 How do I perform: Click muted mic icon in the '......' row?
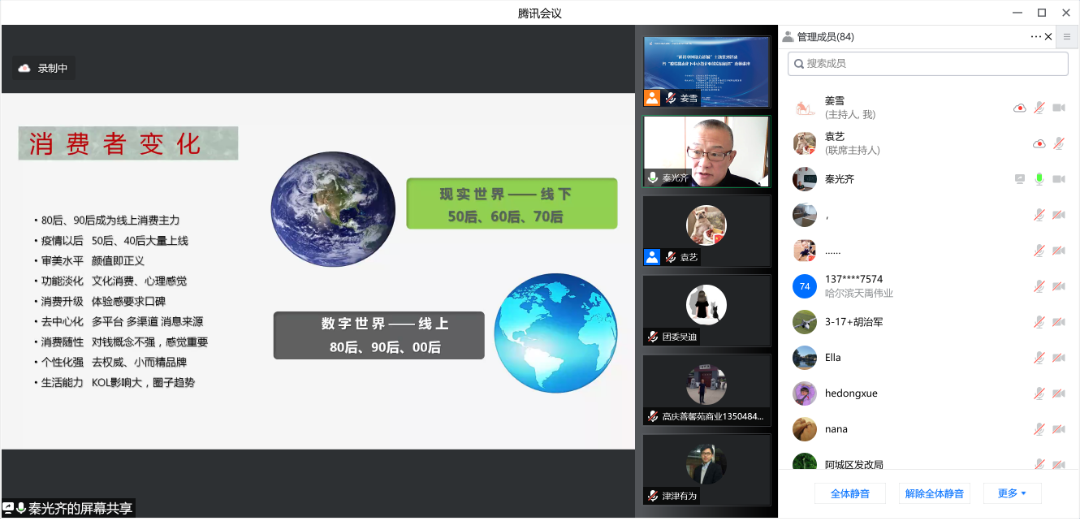pyautogui.click(x=1039, y=250)
